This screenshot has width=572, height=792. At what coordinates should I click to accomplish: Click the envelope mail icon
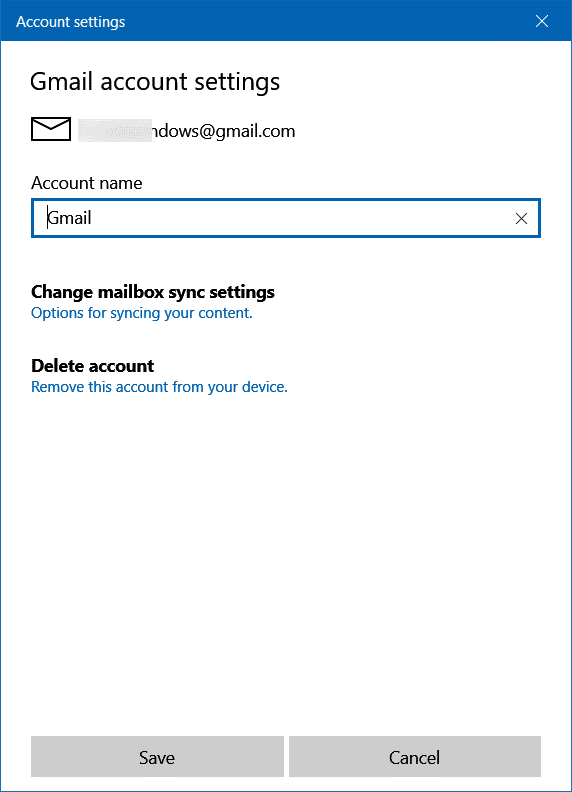point(51,129)
